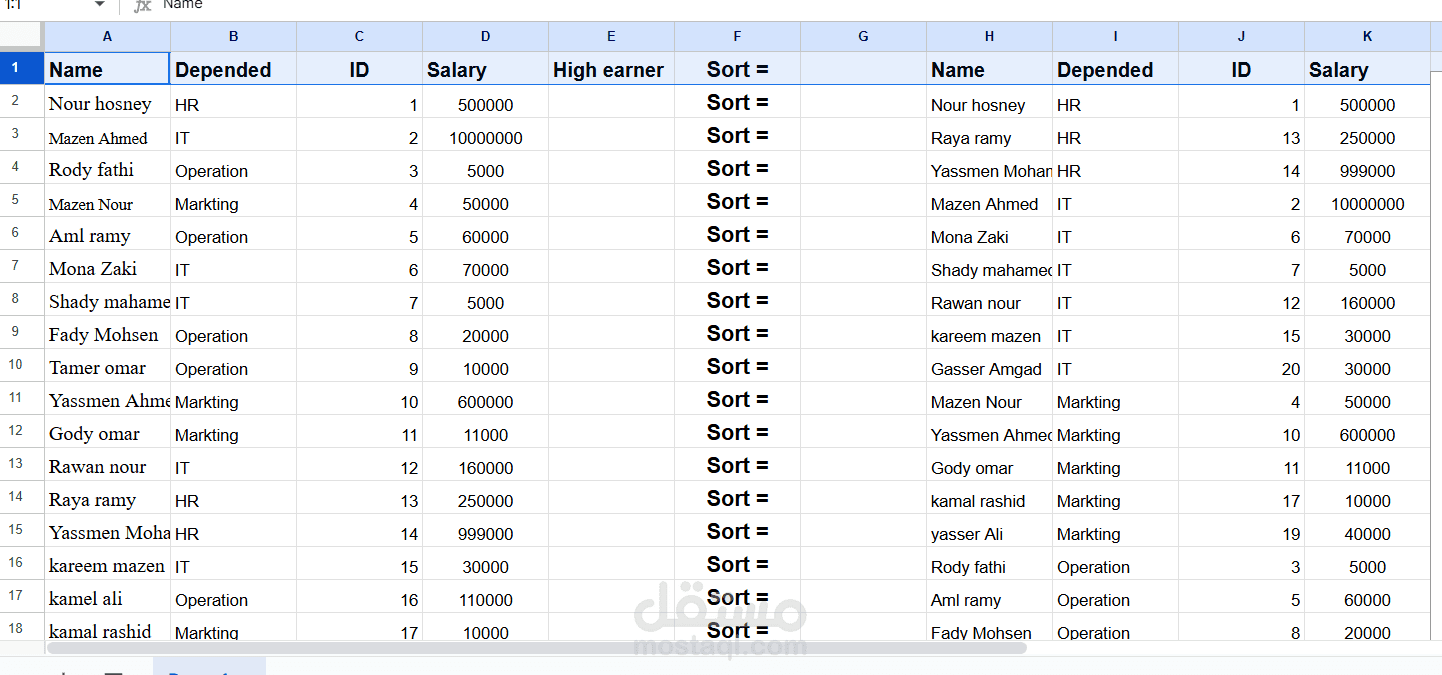Viewport: 1442px width, 675px height.
Task: Open the active sheet tab at bottom
Action: click(209, 667)
